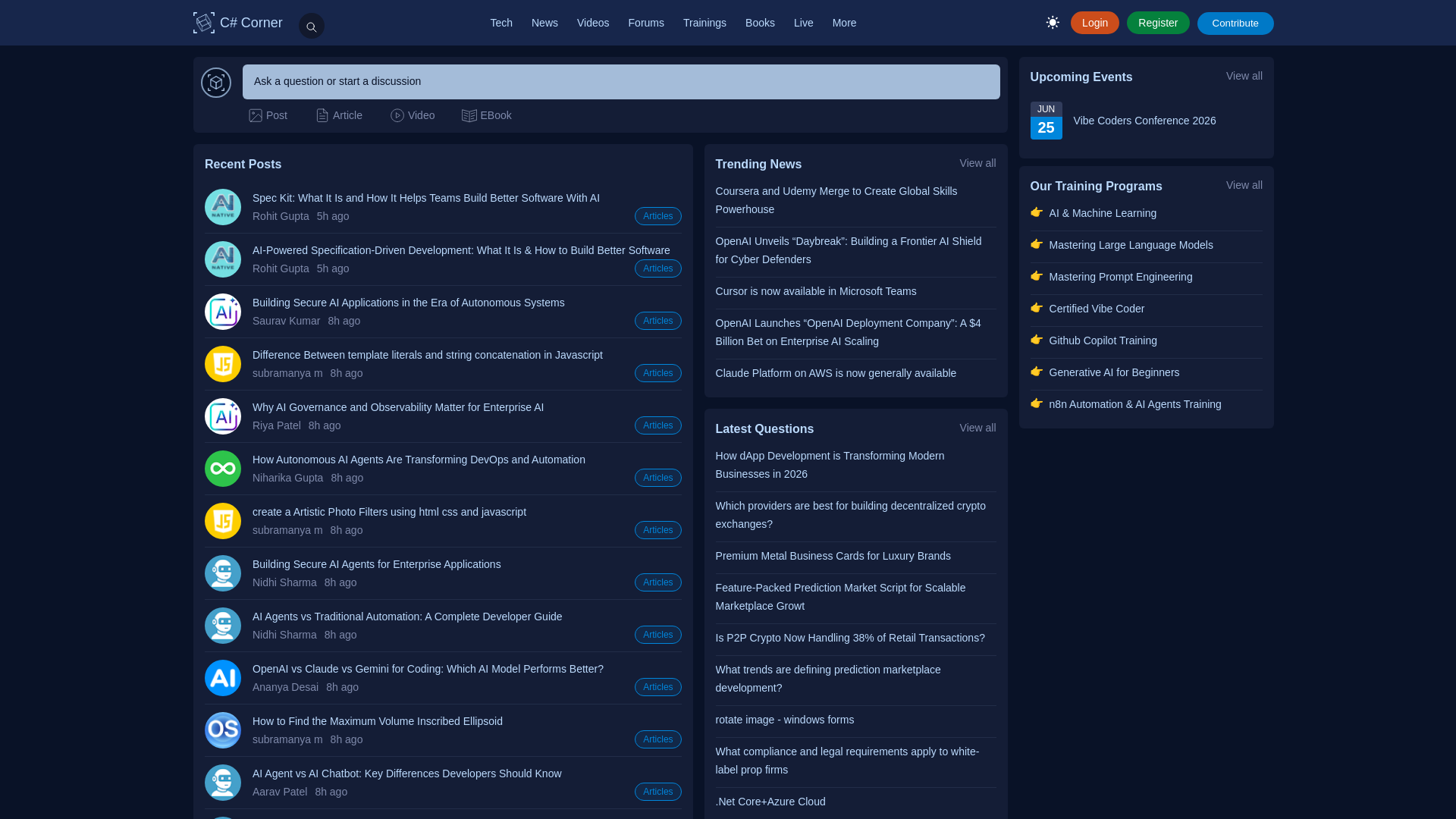Click infinity avatar beside Autonomous AI Agents DevOps post
Viewport: 1456px width, 819px height.
223,469
